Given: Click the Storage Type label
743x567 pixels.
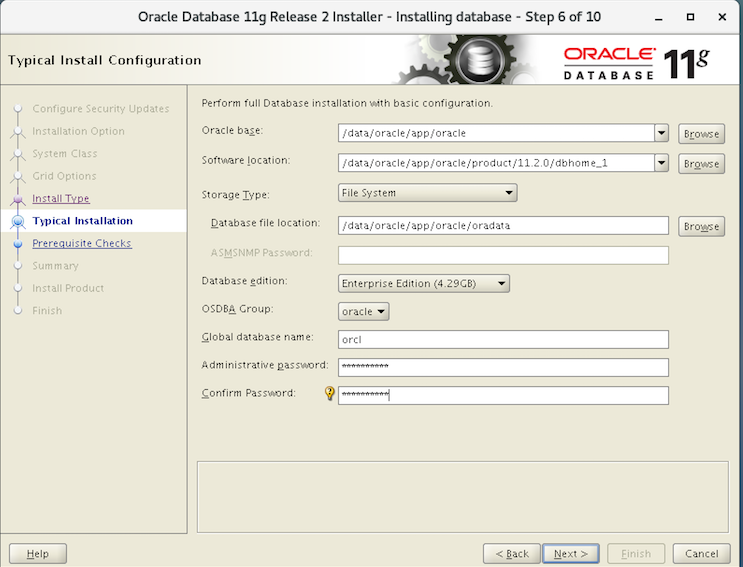Looking at the screenshot, I should tap(236, 195).
